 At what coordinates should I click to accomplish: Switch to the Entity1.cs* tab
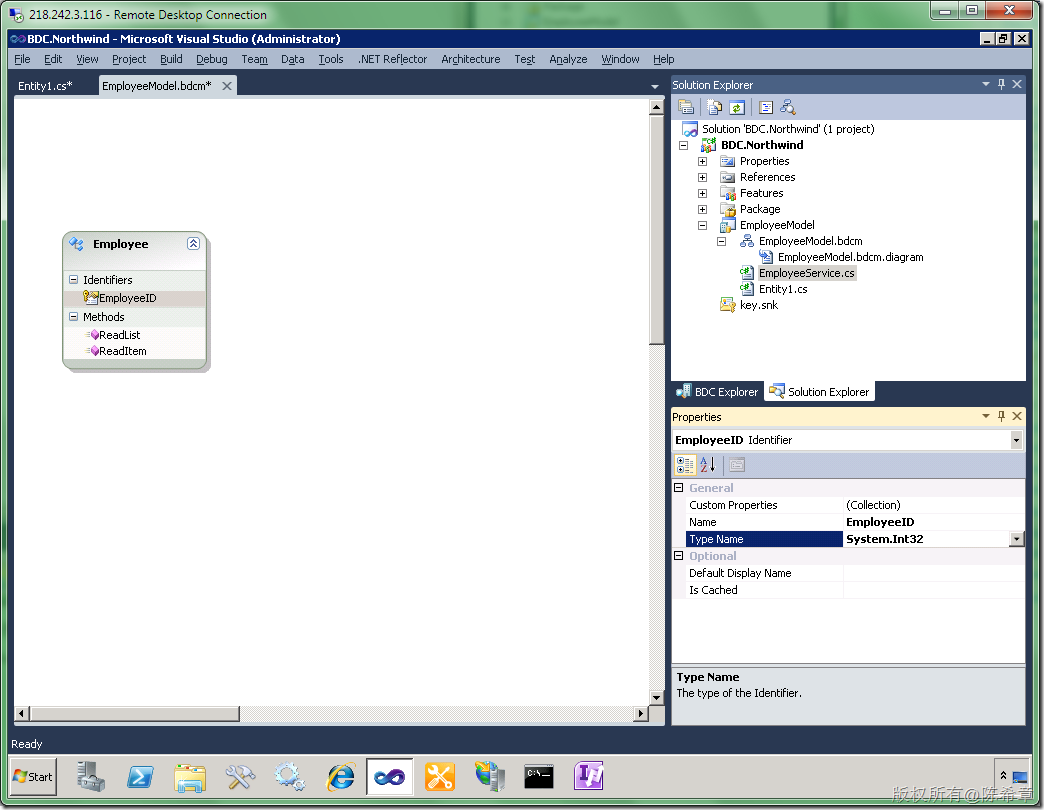click(x=45, y=86)
